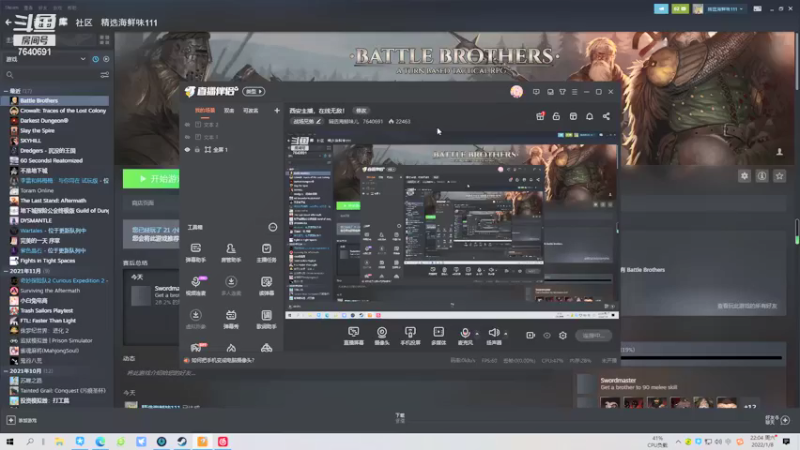The image size is (800, 450).
Task: Toggle visibility of the 全屏 1 source
Action: pyautogui.click(x=187, y=149)
